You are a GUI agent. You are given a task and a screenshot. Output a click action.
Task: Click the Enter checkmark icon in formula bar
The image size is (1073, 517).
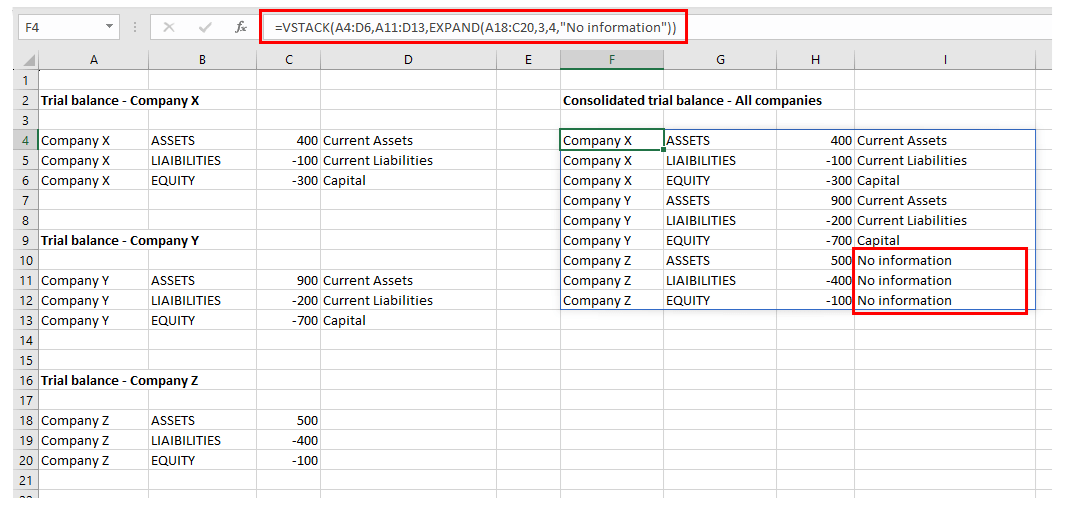pos(205,27)
